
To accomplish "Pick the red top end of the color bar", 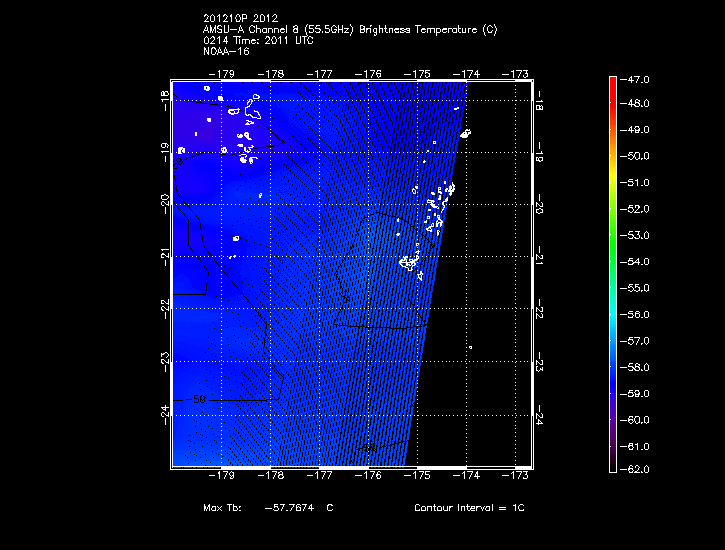I will coord(613,80).
